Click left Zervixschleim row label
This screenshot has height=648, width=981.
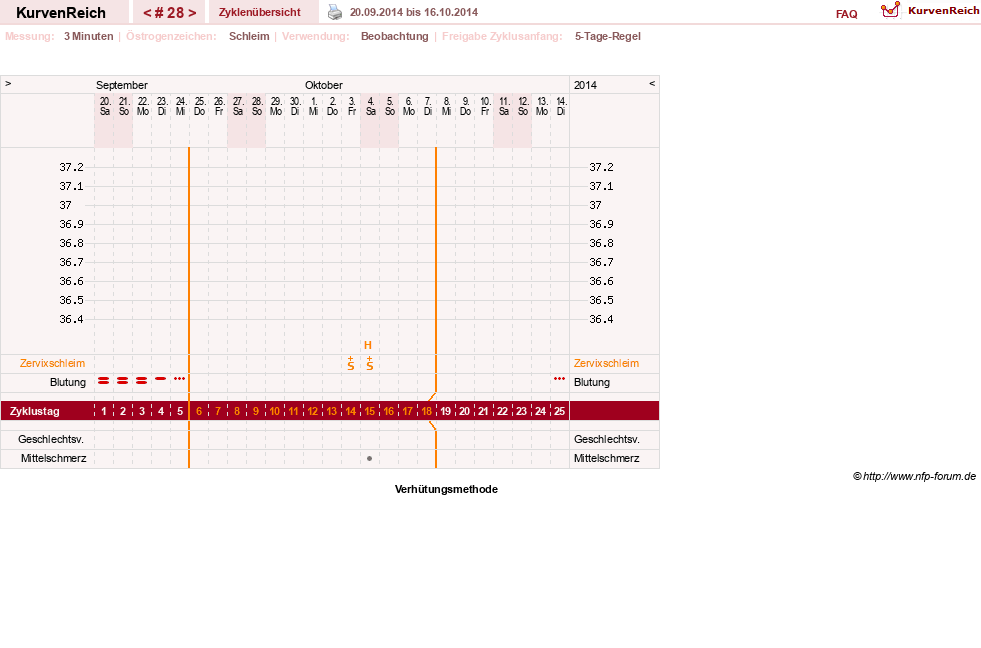tap(53, 363)
